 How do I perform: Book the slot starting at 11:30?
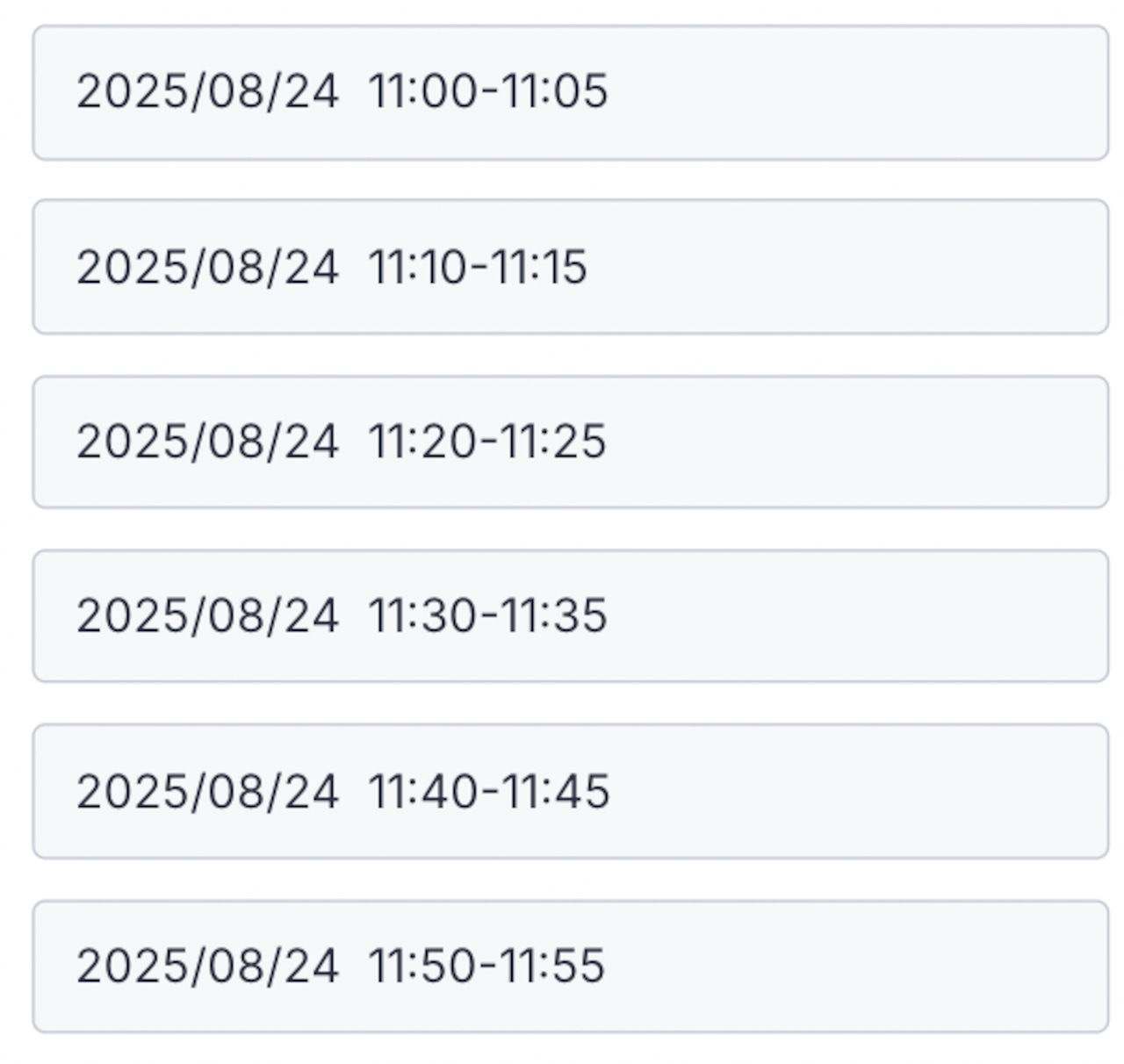coord(571,616)
